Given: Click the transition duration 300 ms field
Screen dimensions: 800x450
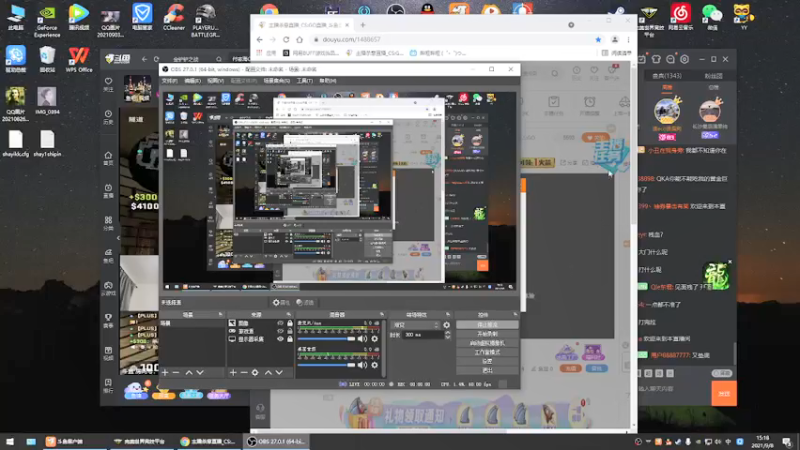Looking at the screenshot, I should [423, 335].
